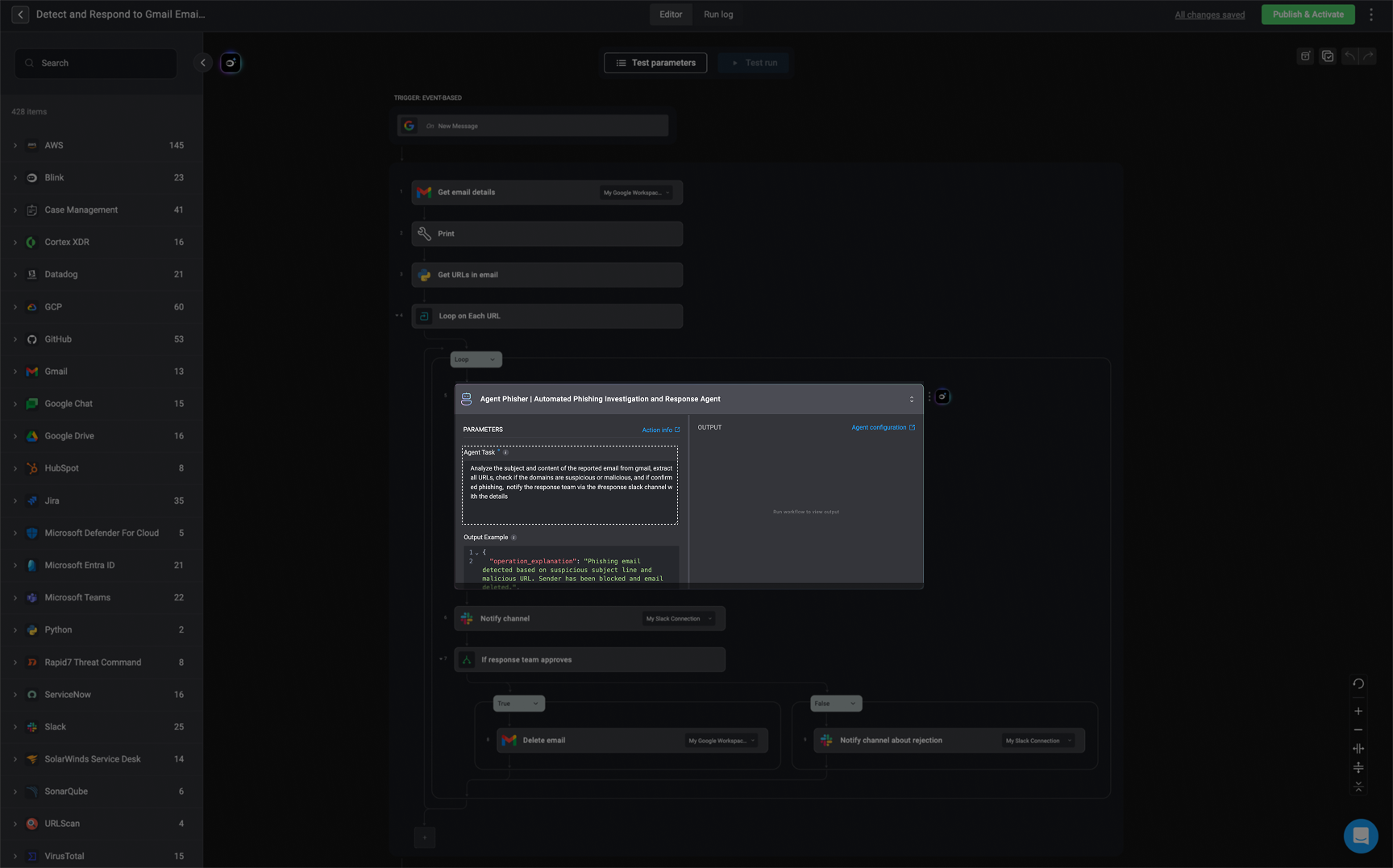Image resolution: width=1393 pixels, height=868 pixels.
Task: Click the Output Example info icon
Action: tap(514, 538)
